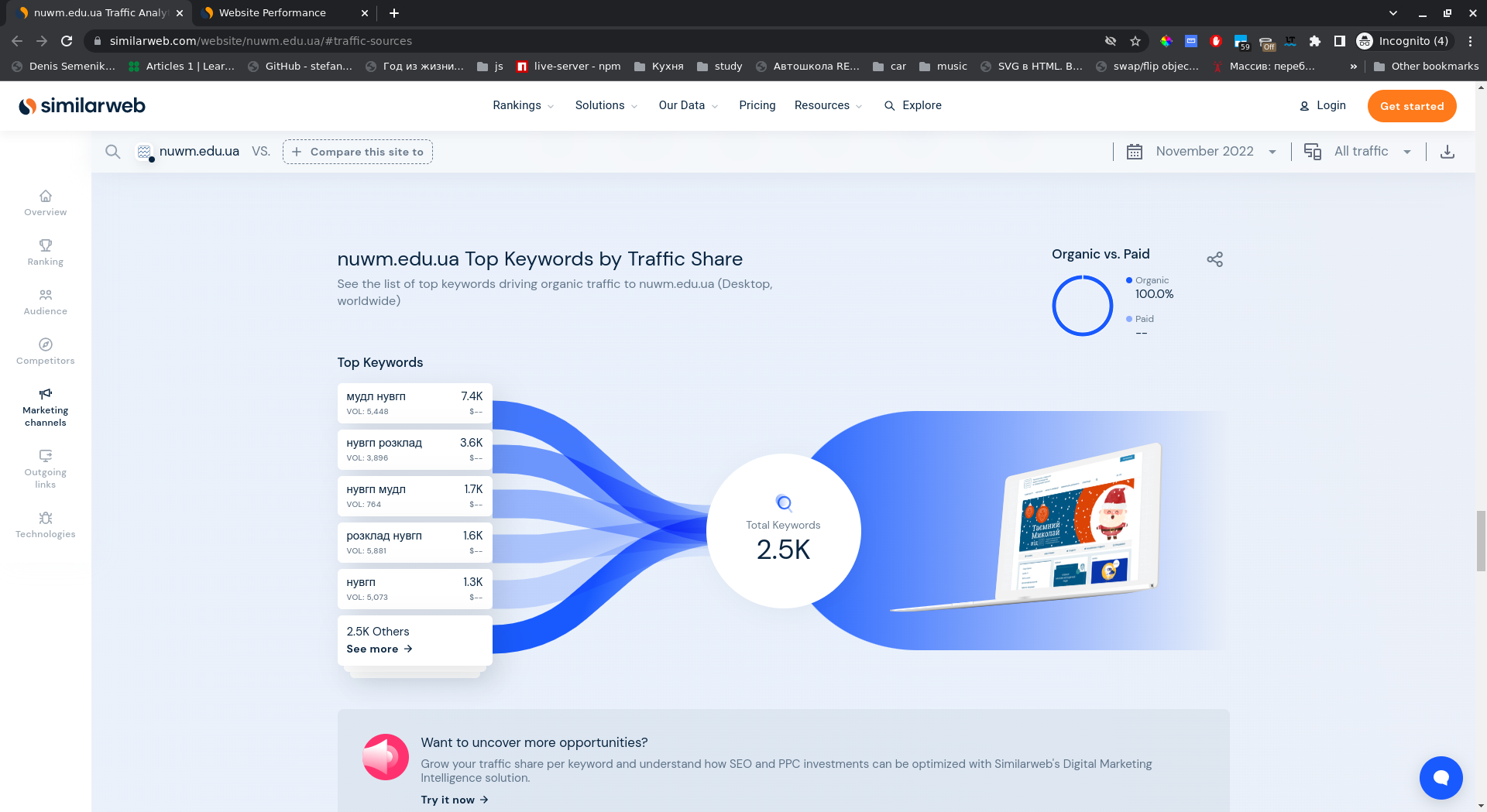The image size is (1487, 812).
Task: Open the Overview sidebar section
Action: click(46, 203)
